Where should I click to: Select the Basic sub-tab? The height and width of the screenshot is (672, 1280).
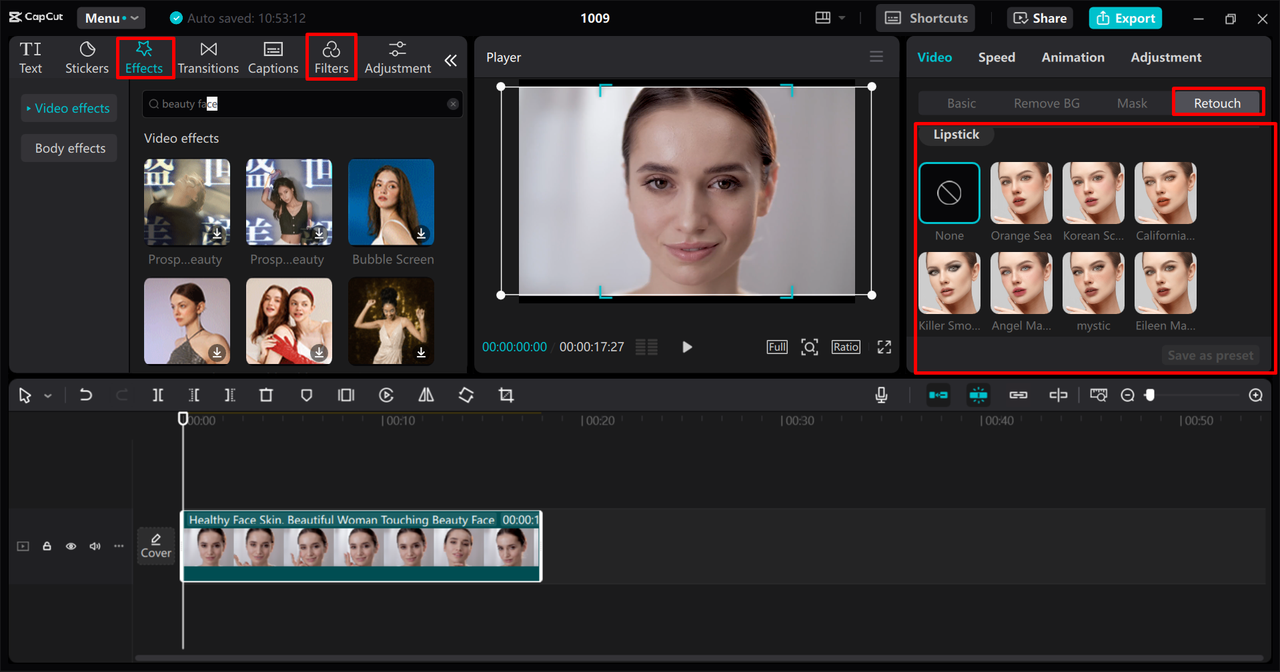(961, 103)
